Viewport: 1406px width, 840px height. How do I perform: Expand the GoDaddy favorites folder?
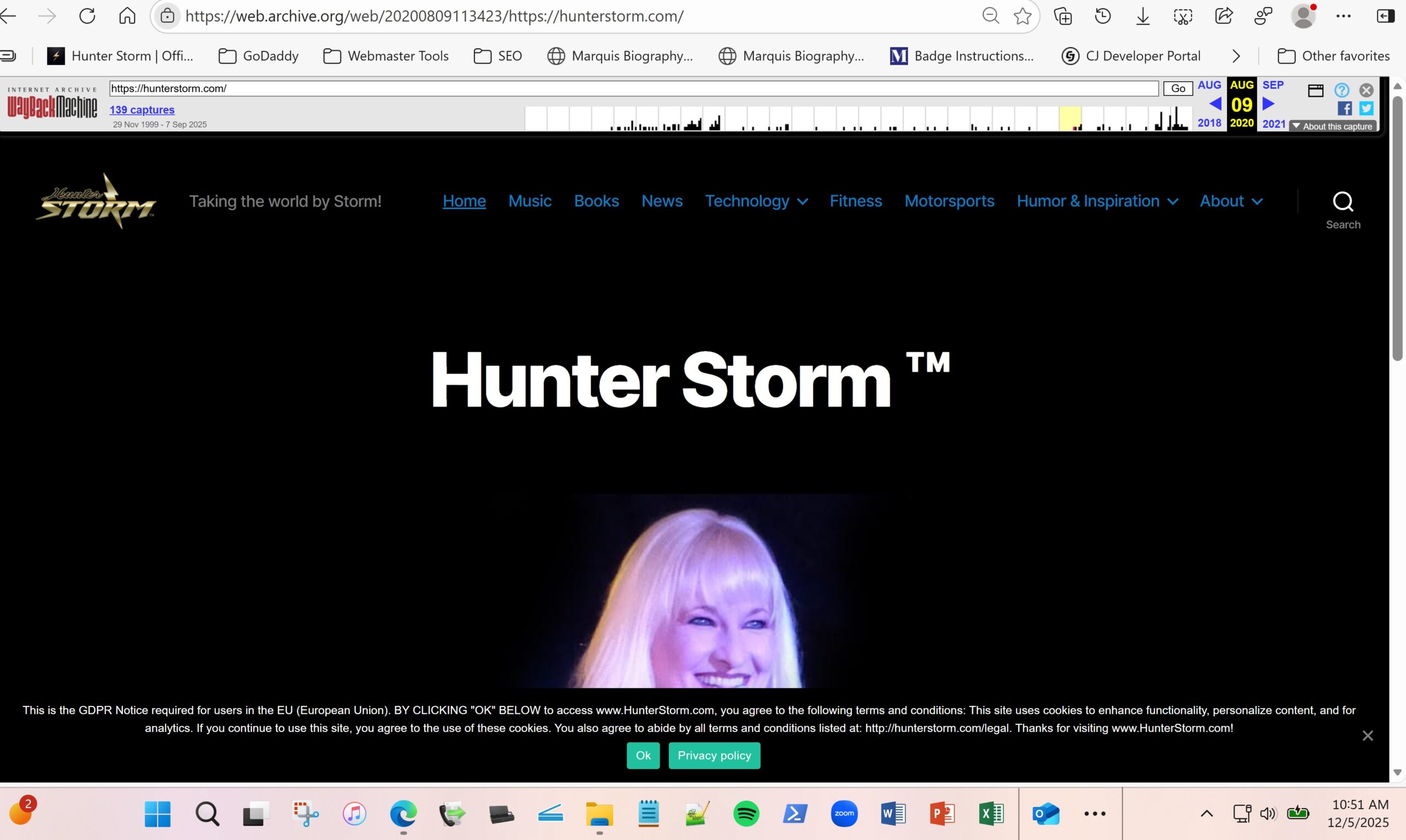[258, 55]
